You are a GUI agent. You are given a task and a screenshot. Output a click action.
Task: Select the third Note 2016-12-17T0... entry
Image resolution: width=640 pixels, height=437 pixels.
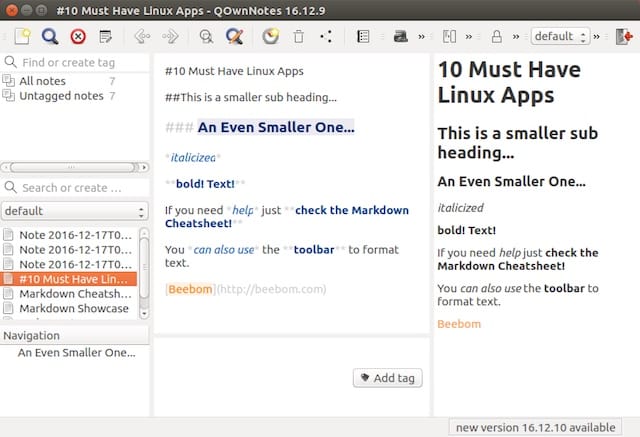pos(69,264)
